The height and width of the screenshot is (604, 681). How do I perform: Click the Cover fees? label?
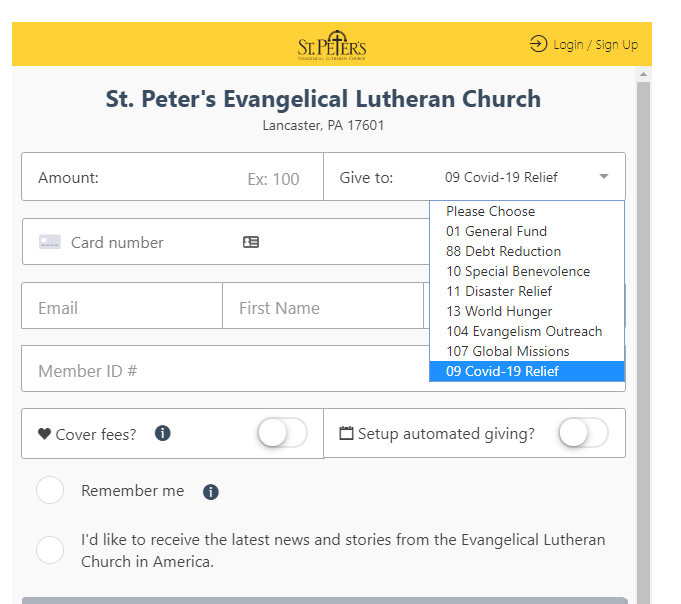(96, 434)
